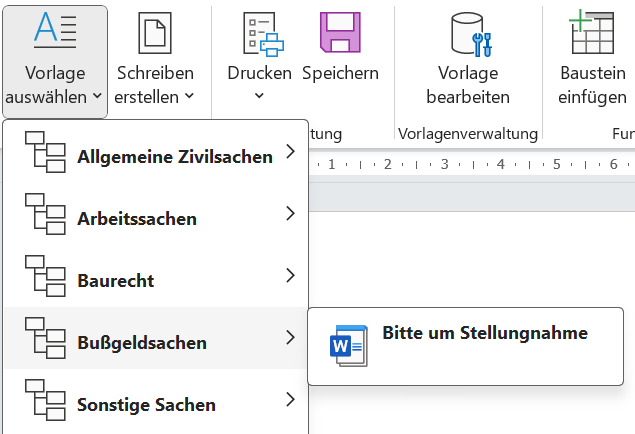Click the tree icon beside Allgemeine Zivilsachen
Image resolution: width=635 pixels, height=434 pixels.
44,155
